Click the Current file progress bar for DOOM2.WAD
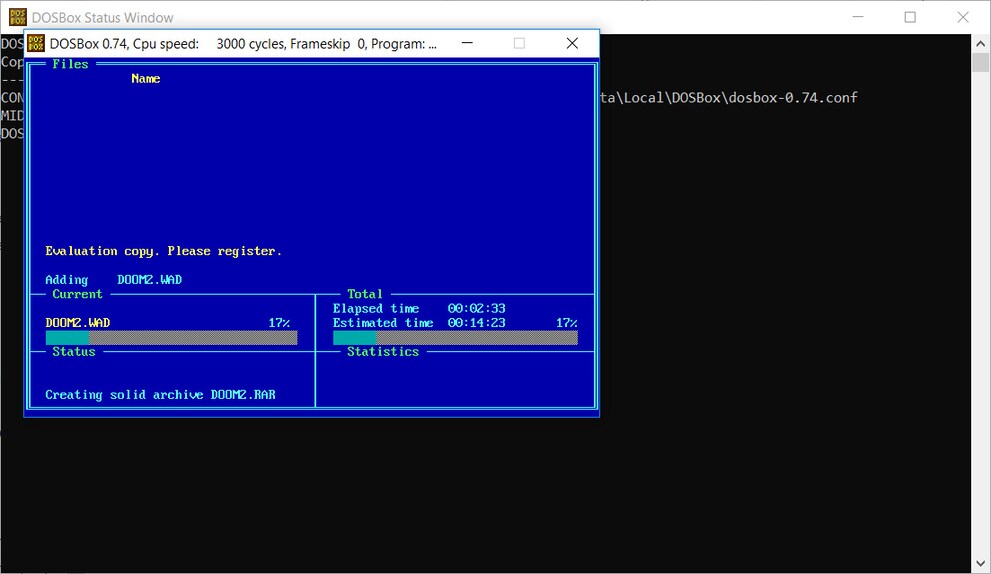The height and width of the screenshot is (574, 991). click(x=171, y=338)
